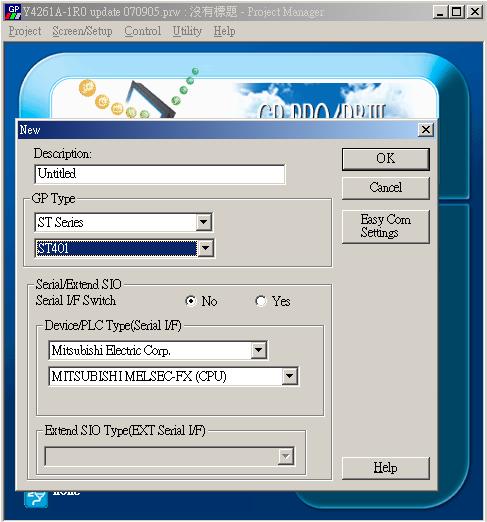Screen dimensions: 487x522
Task: Expand the ST Series dropdown
Action: coord(204,222)
